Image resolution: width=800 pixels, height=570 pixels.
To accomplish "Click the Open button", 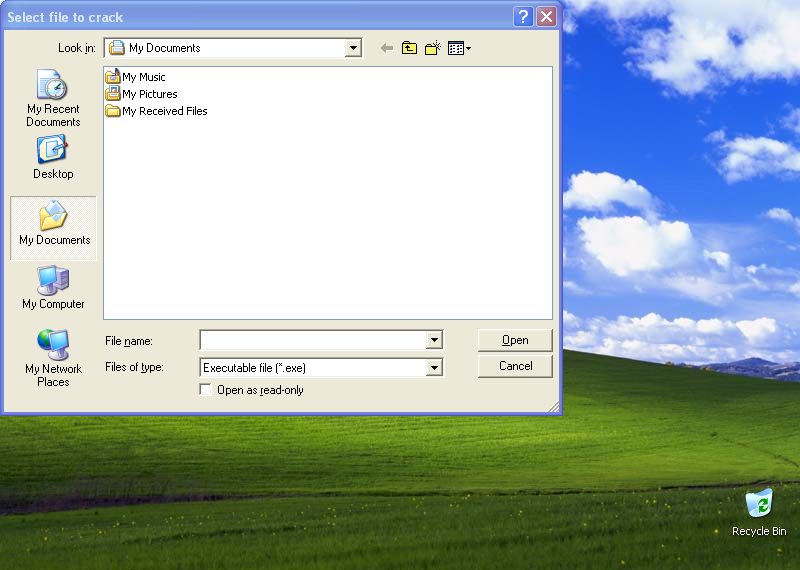I will pyautogui.click(x=515, y=340).
